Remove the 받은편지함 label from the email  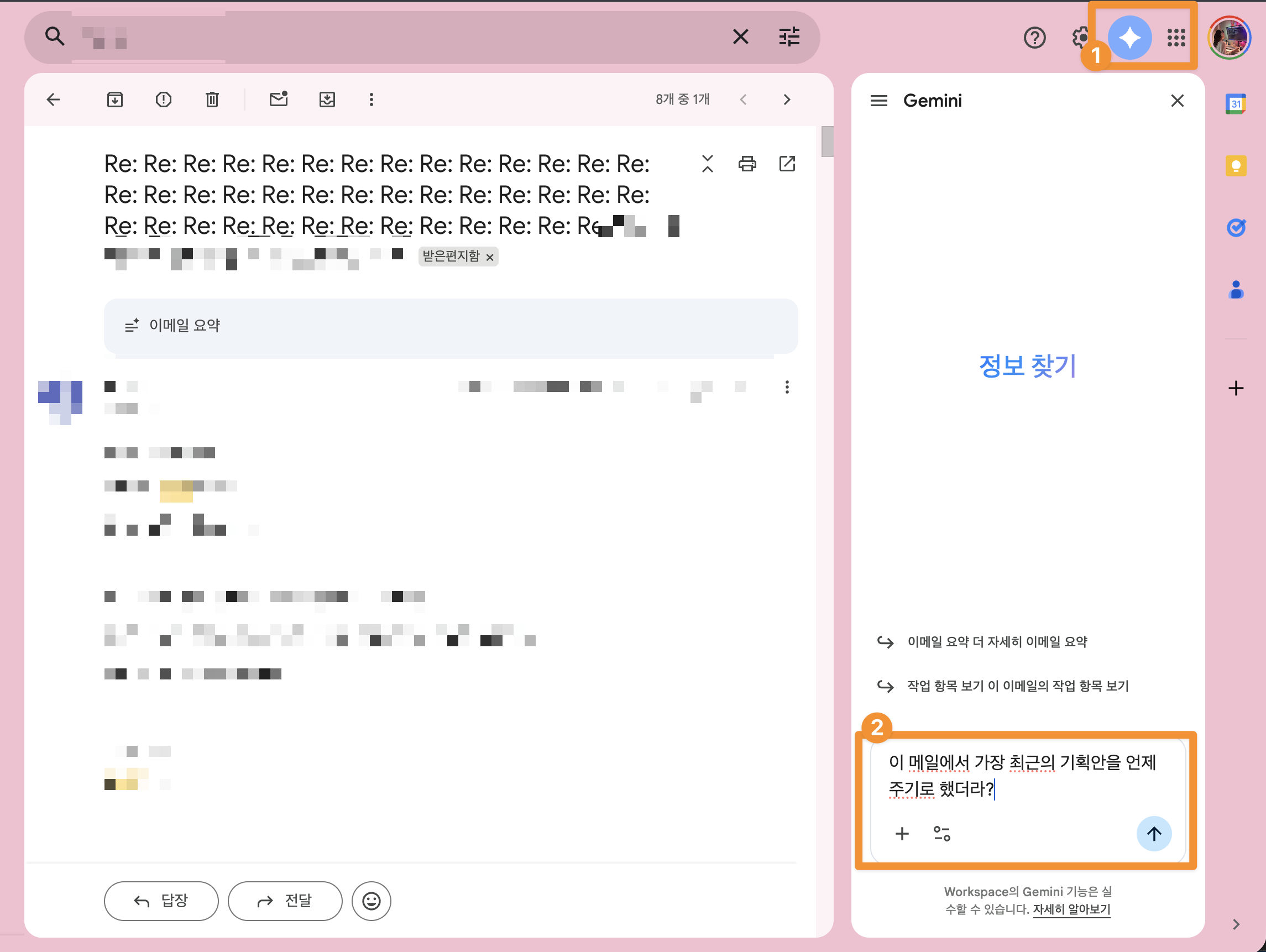(x=490, y=257)
